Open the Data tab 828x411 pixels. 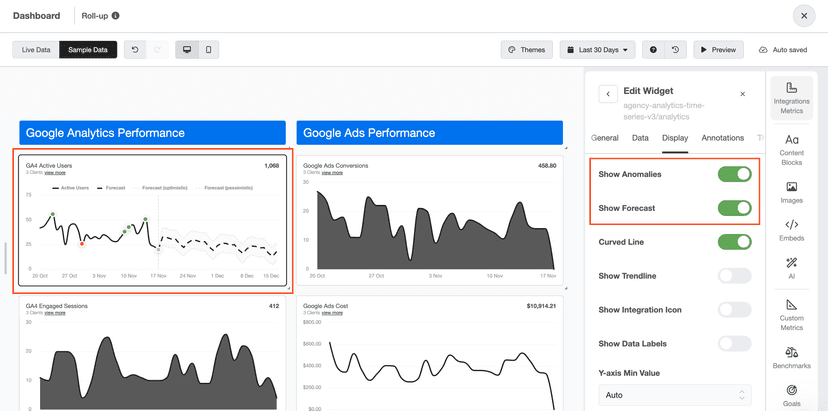pos(640,138)
